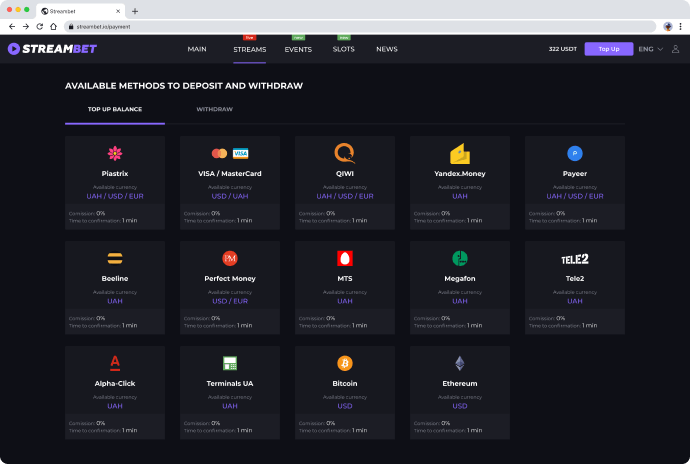Select the Yandex.Money method name

[x=460, y=173]
